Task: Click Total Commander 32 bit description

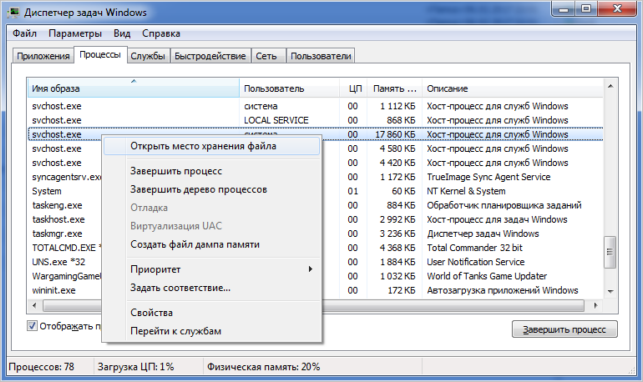Action: click(474, 248)
